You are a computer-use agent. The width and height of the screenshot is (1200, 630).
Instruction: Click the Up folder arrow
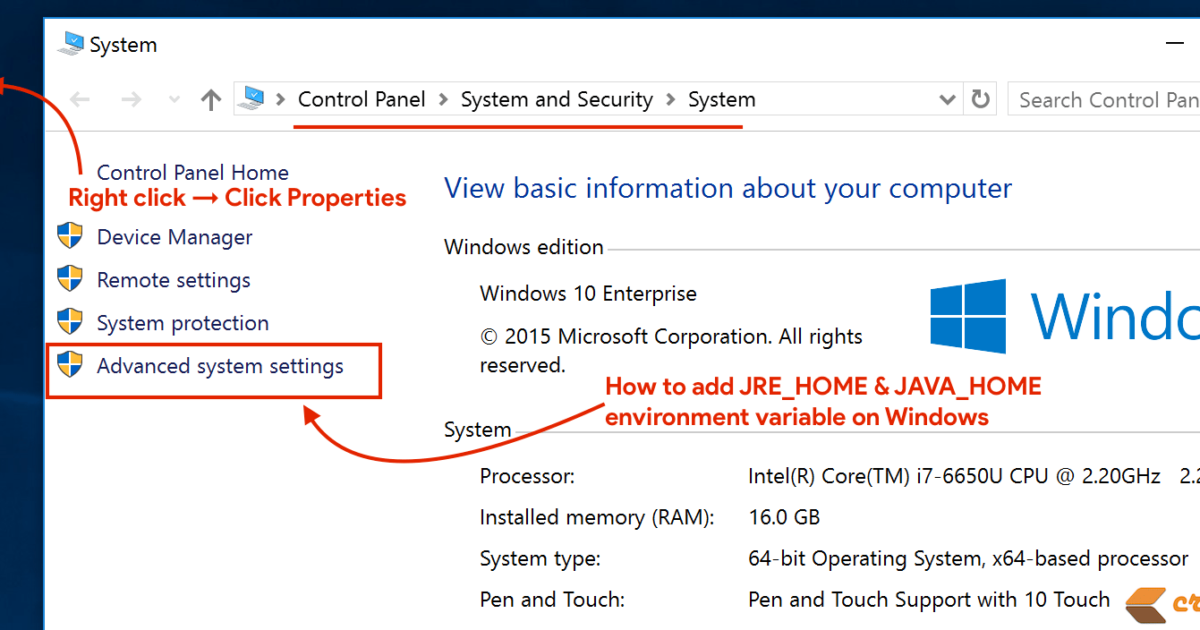(x=210, y=100)
